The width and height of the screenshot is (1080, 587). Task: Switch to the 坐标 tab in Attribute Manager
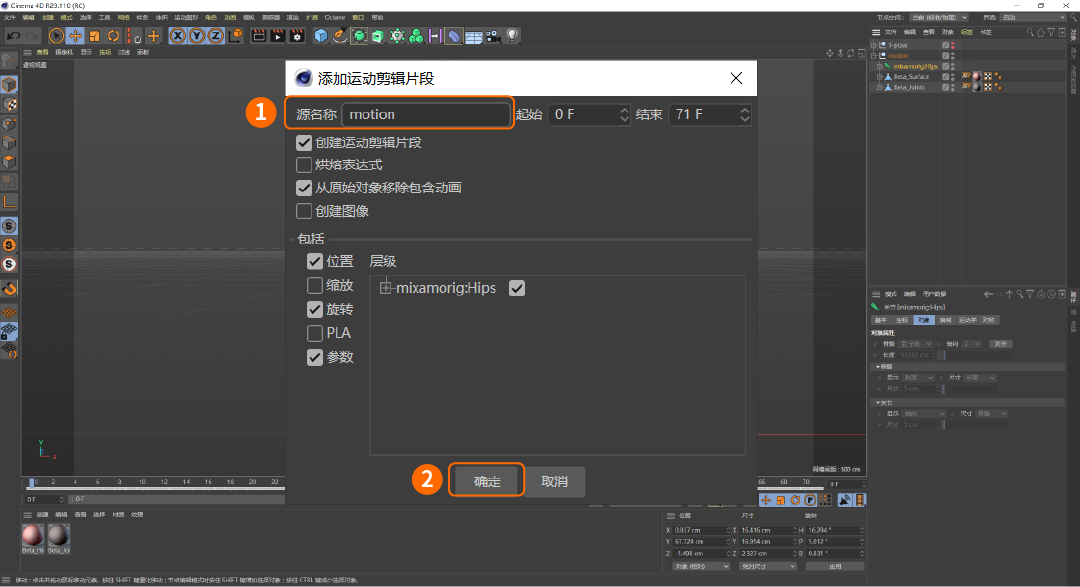tap(902, 320)
